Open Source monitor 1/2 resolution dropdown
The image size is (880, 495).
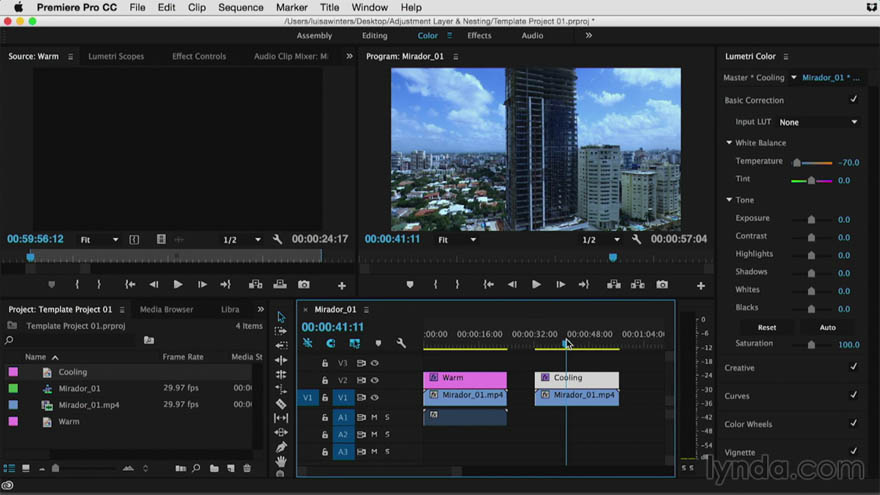[242, 240]
